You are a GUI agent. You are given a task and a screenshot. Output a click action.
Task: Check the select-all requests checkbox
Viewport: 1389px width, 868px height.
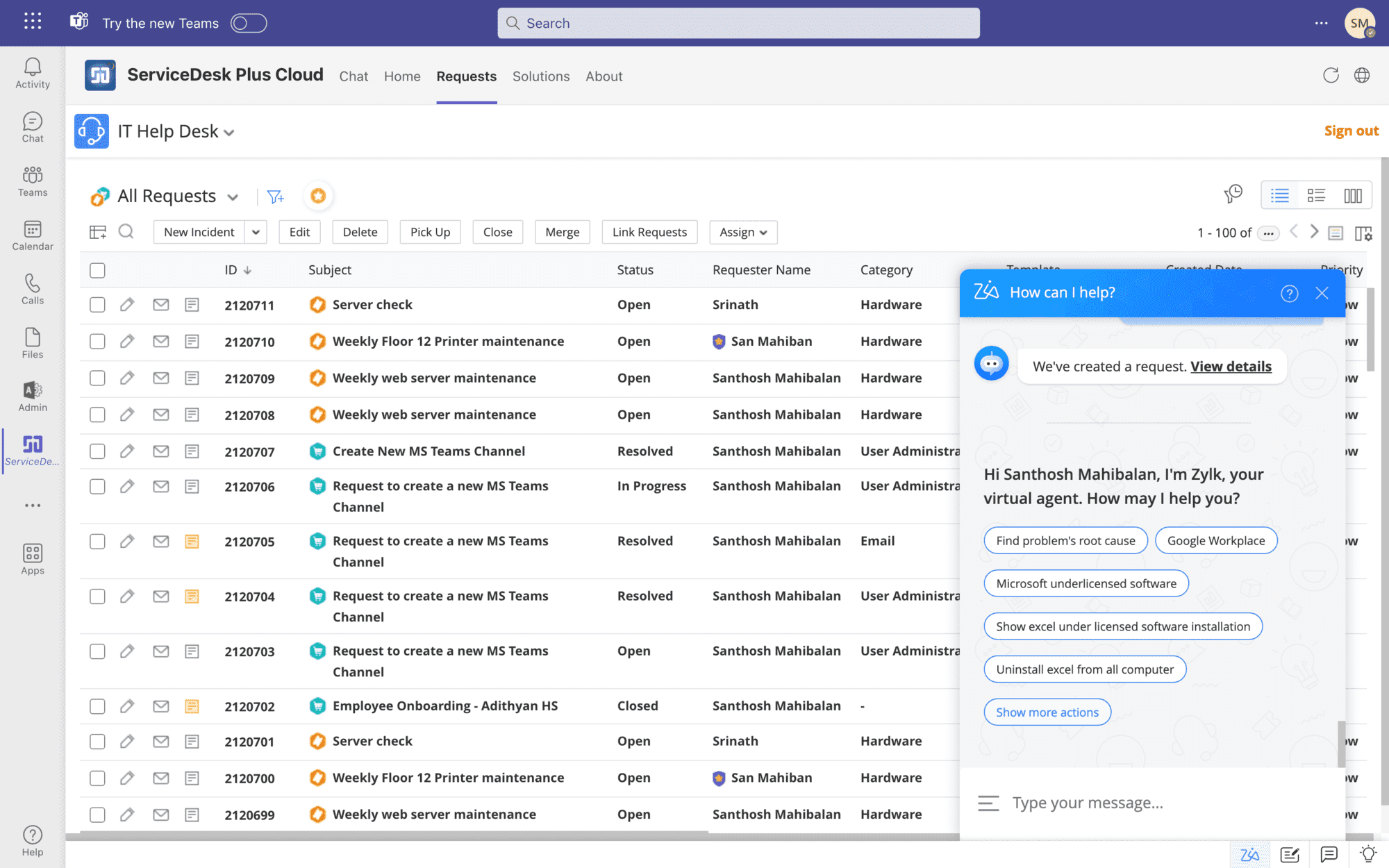(97, 270)
